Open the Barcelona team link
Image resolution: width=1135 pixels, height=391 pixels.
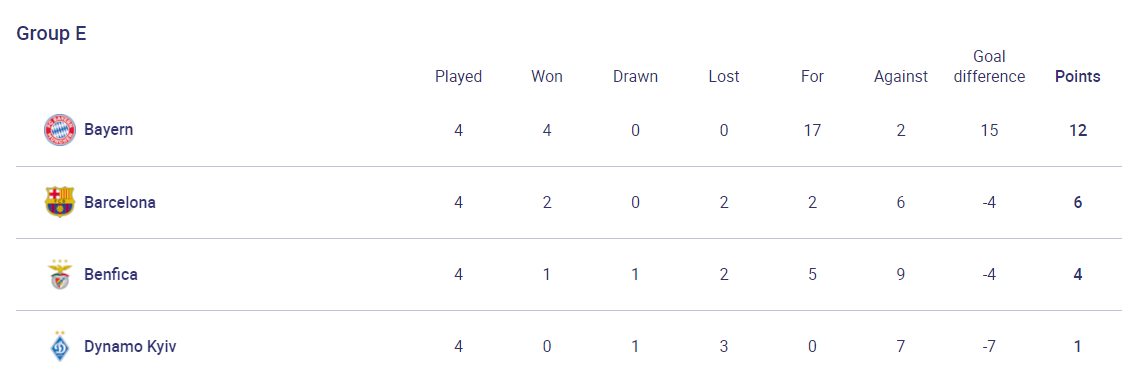pos(119,202)
